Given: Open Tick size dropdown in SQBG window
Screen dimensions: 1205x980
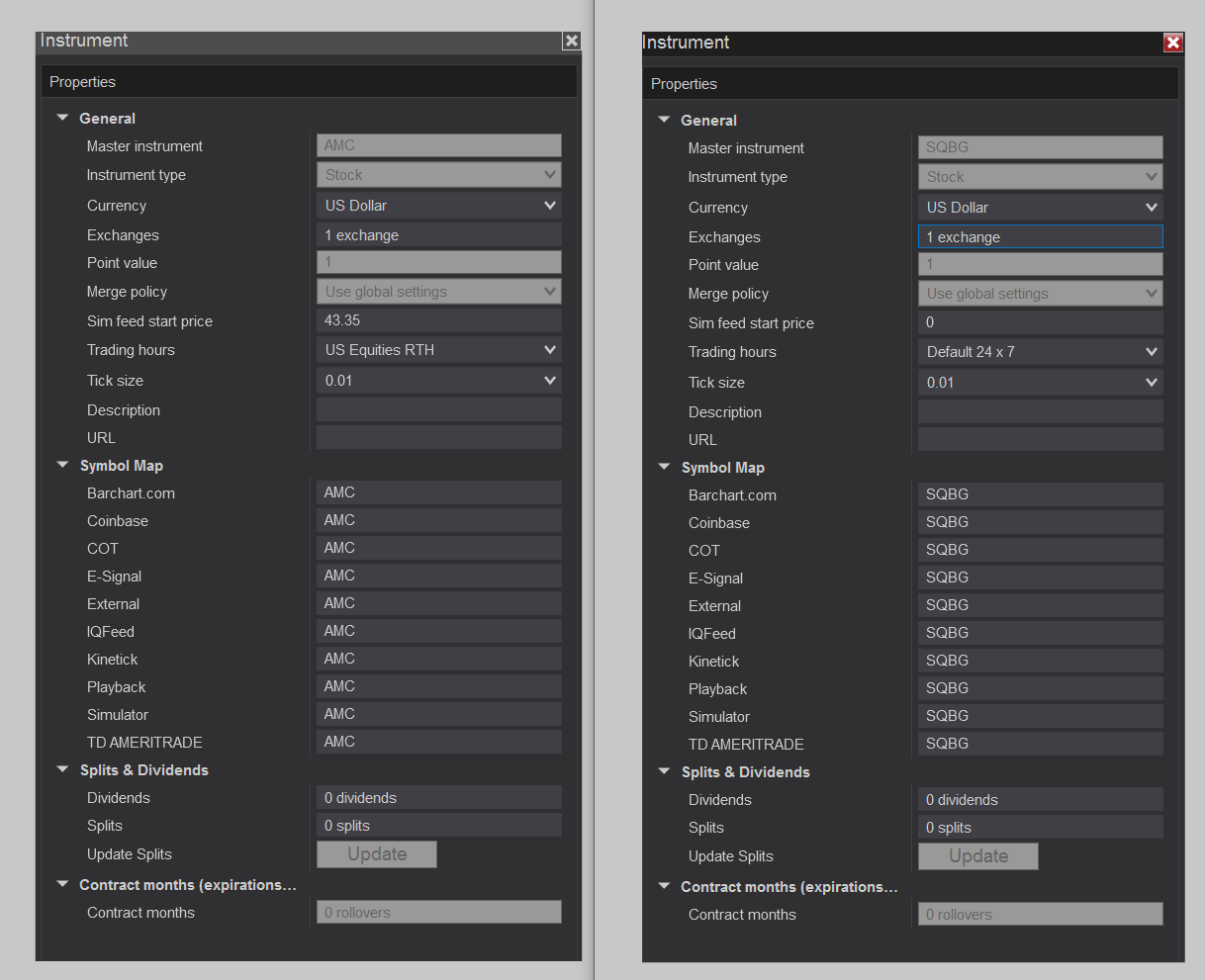Looking at the screenshot, I should pyautogui.click(x=1041, y=383).
